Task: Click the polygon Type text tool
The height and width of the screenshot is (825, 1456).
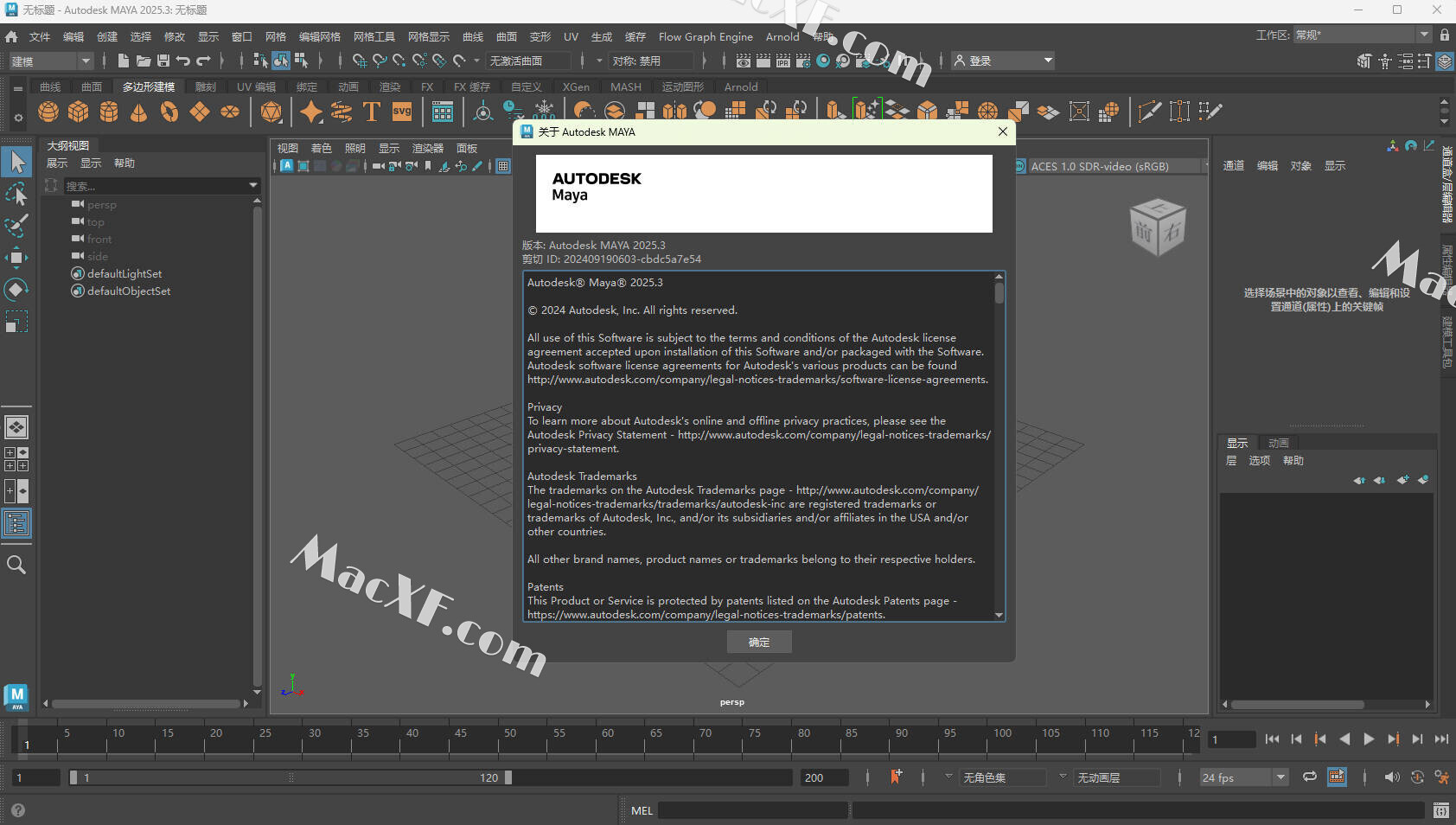Action: (371, 112)
